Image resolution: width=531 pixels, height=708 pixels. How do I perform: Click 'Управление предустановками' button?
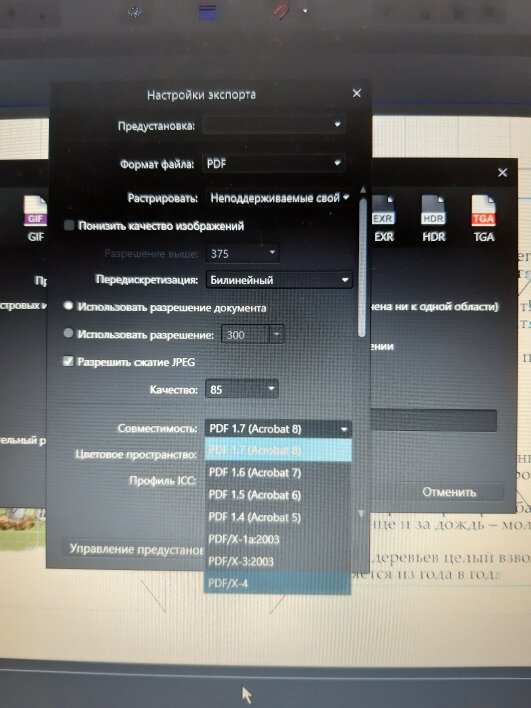134,549
